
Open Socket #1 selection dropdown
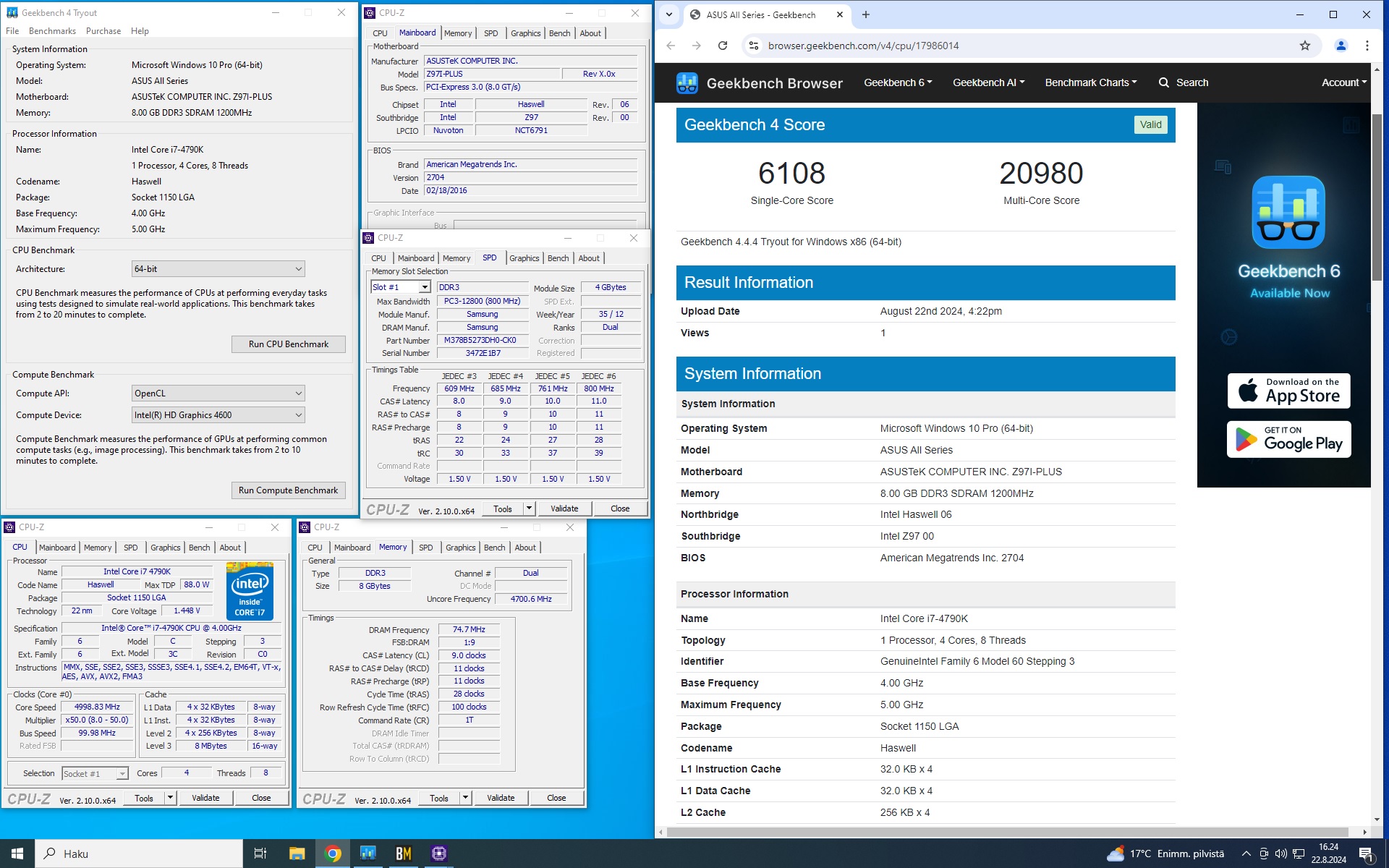[x=95, y=773]
